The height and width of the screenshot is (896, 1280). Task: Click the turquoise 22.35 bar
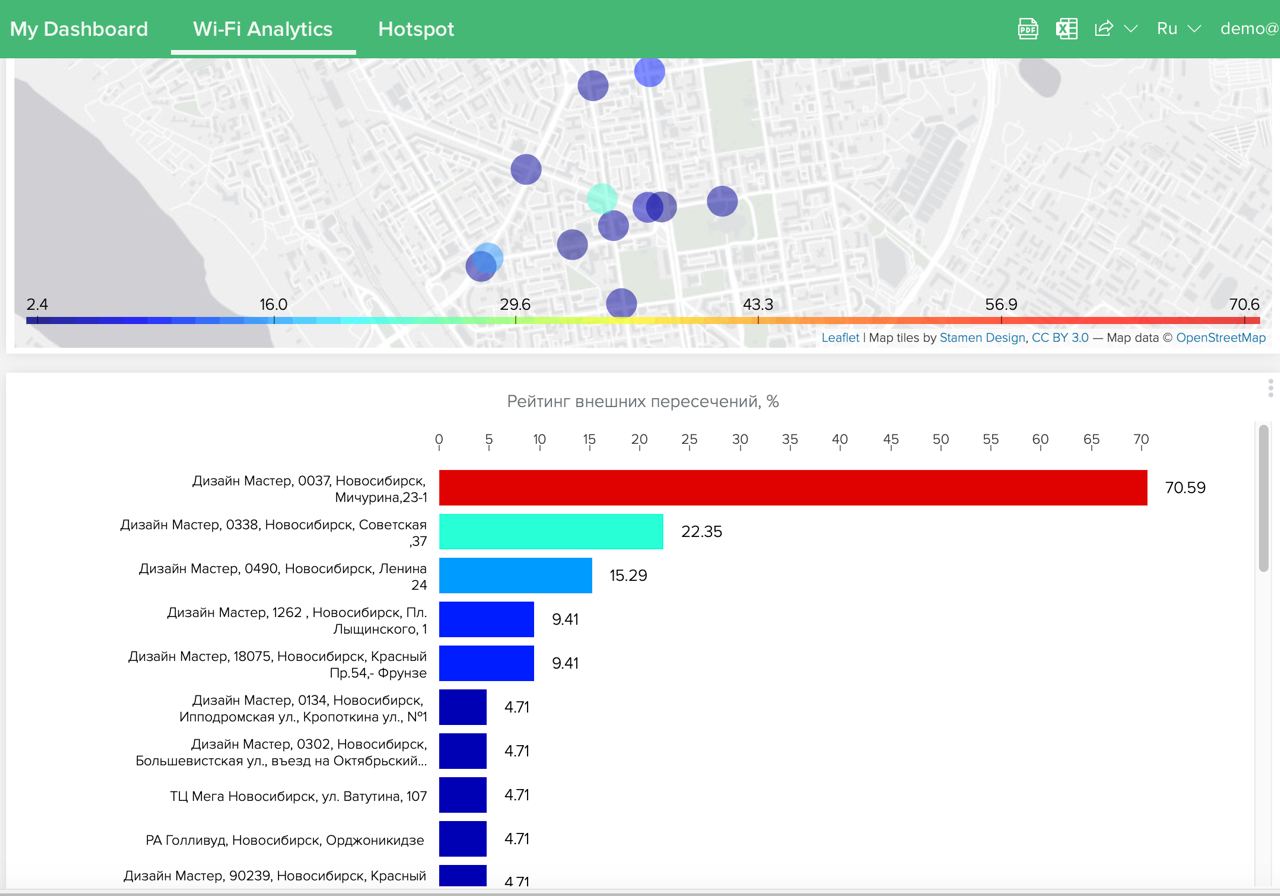[551, 532]
